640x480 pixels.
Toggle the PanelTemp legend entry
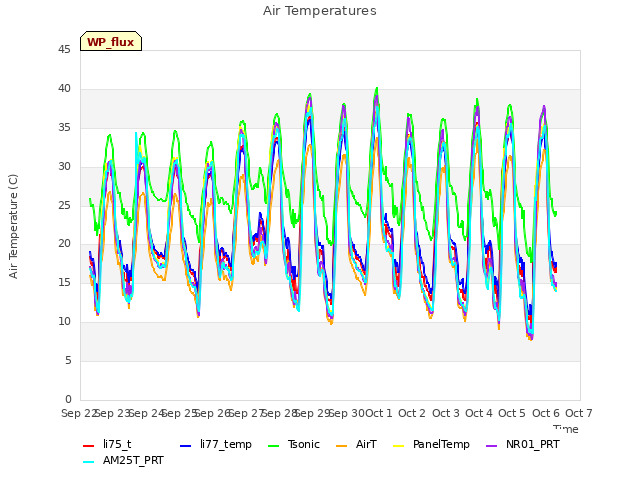(431, 444)
